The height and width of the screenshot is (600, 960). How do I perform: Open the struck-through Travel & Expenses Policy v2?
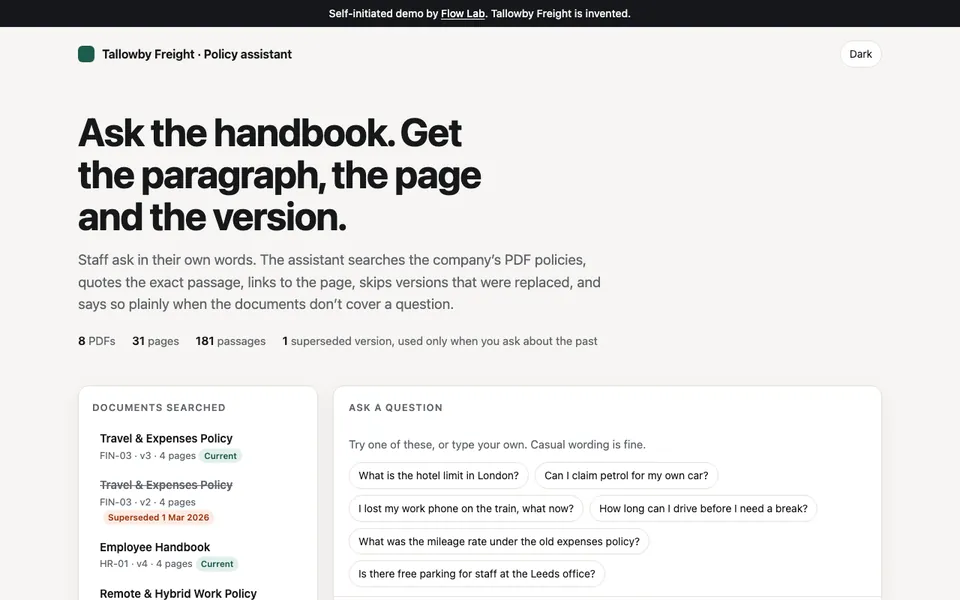(166, 485)
